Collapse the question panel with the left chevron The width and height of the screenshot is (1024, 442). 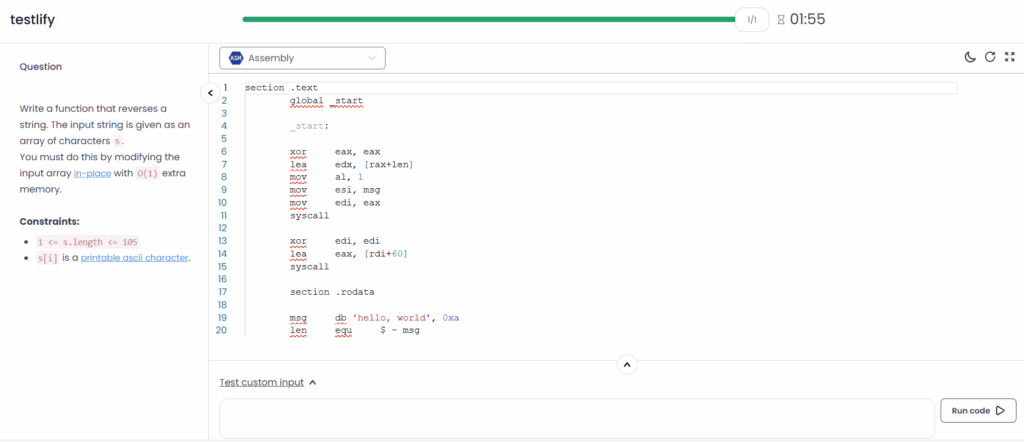(210, 93)
